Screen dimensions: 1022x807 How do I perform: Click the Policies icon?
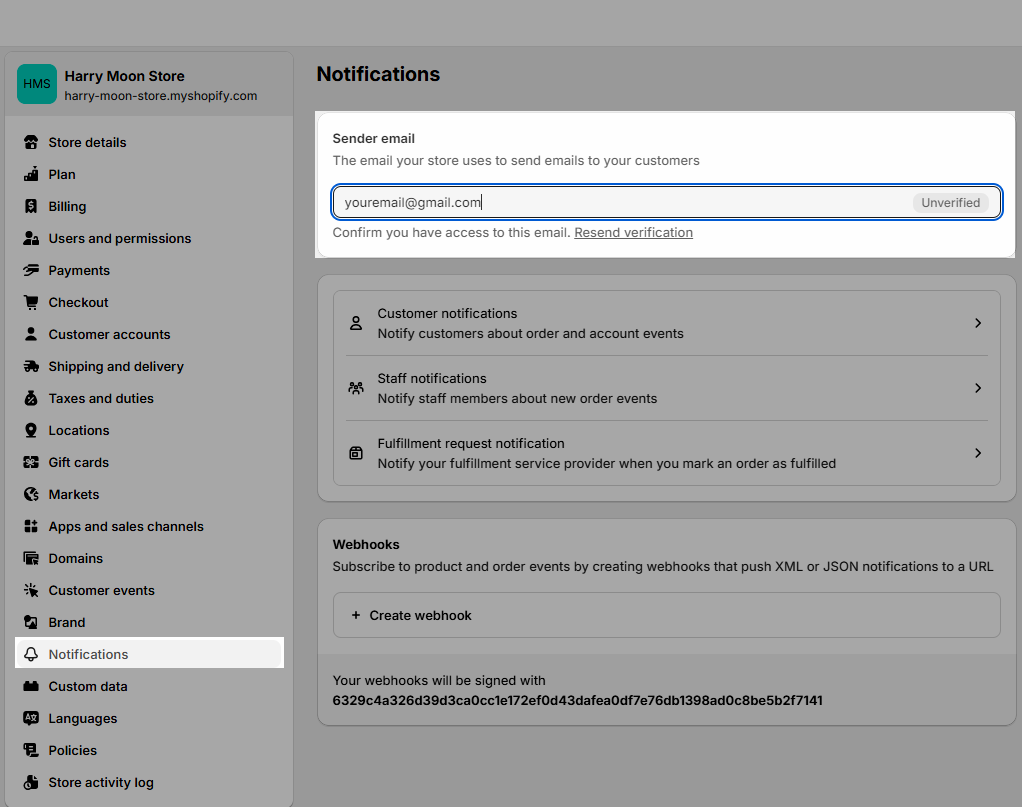pyautogui.click(x=31, y=750)
